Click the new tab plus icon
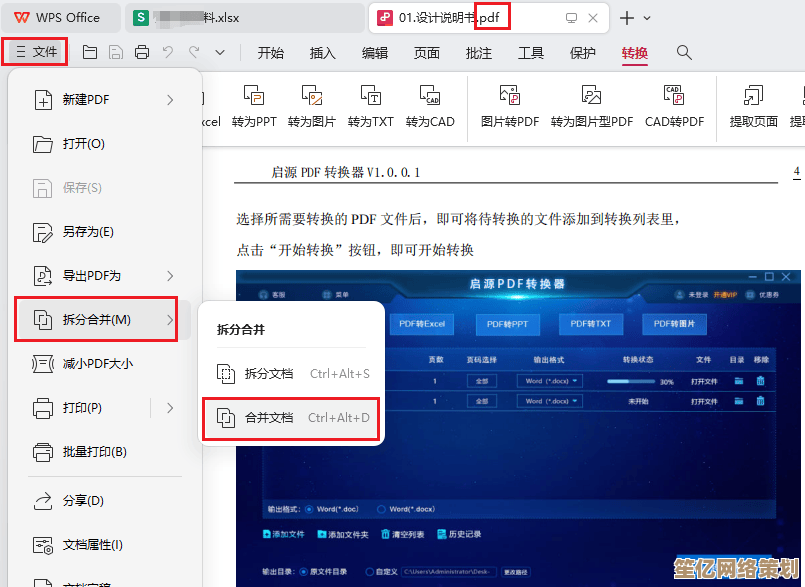This screenshot has height=587, width=805. (626, 18)
